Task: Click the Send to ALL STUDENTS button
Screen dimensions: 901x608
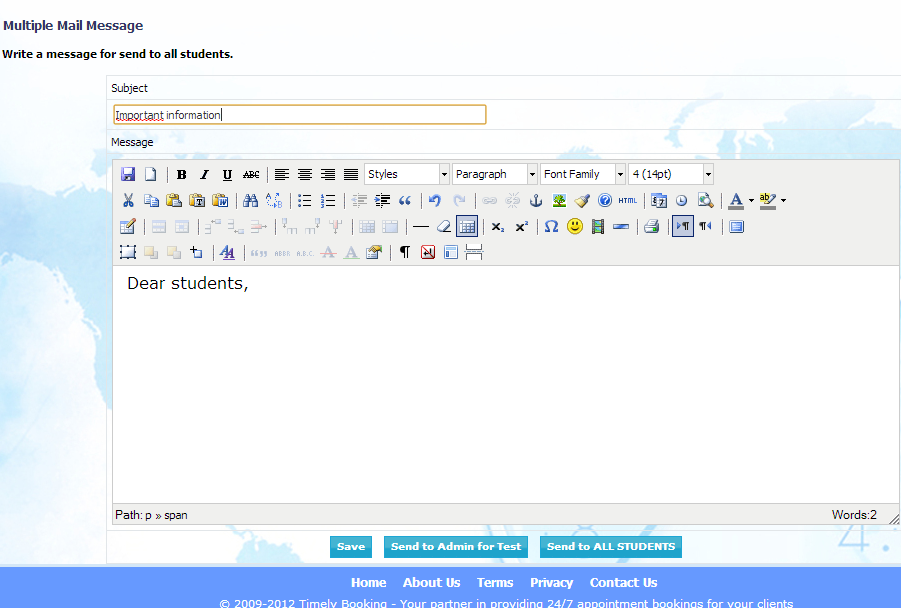Action: click(610, 547)
